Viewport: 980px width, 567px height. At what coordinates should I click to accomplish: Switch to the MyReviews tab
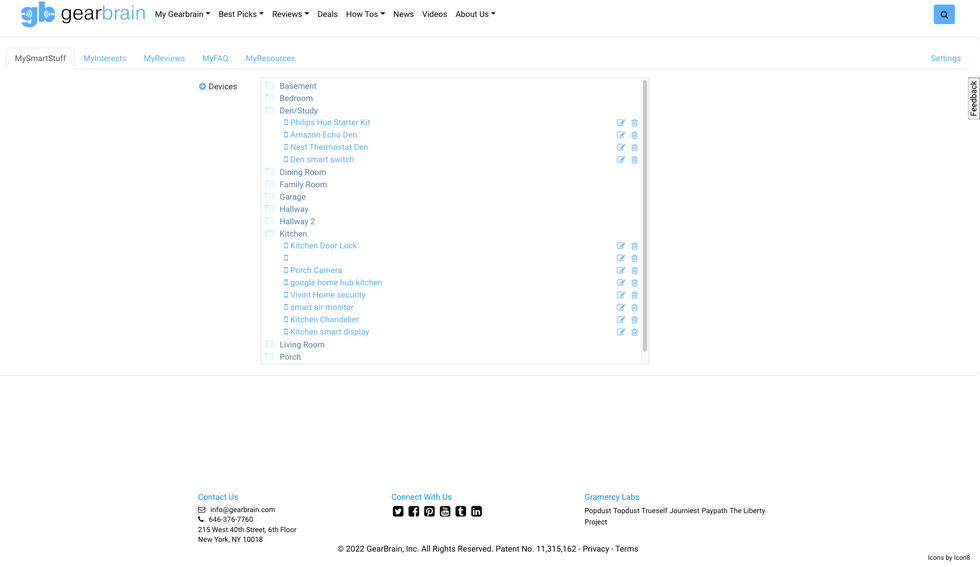[x=164, y=58]
